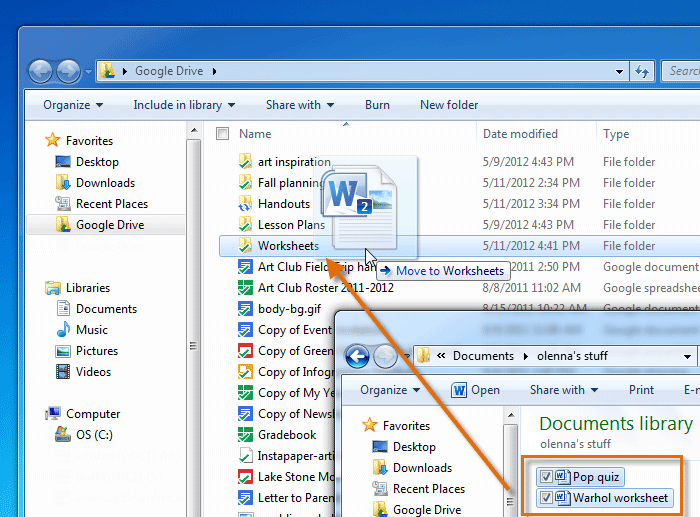This screenshot has height=517, width=700.
Task: Open the Organize dropdown in Google Drive window
Action: click(73, 105)
